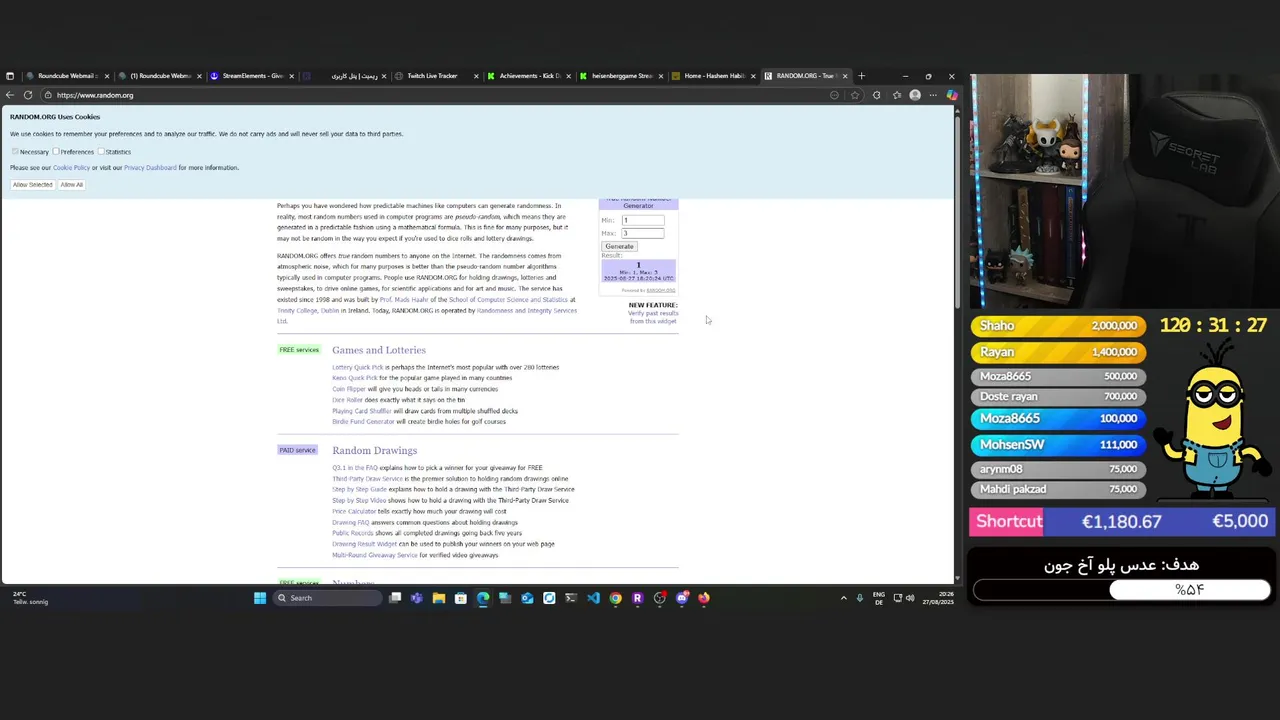Image resolution: width=1280 pixels, height=720 pixels.
Task: Open Discord from taskbar
Action: [x=682, y=598]
